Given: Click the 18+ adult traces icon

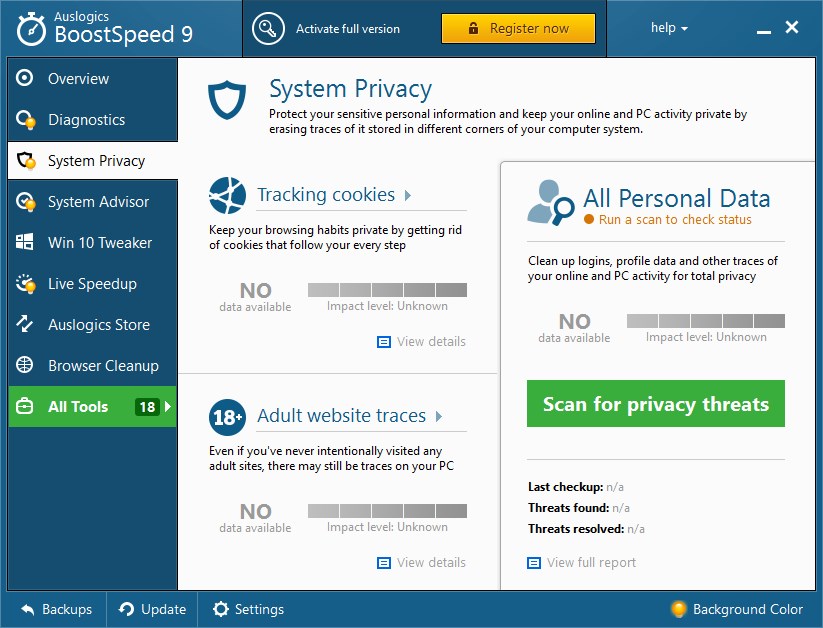Looking at the screenshot, I should coord(227,417).
